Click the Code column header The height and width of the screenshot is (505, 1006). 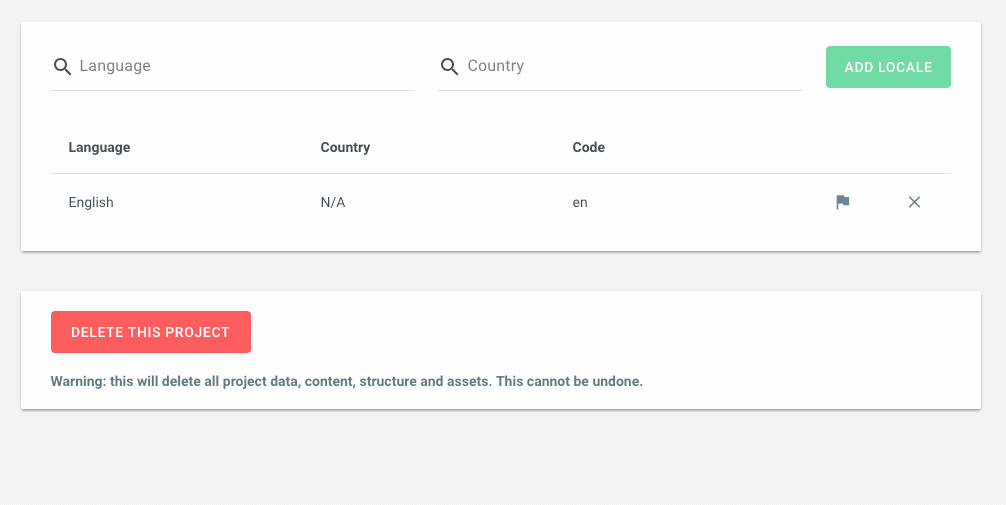click(588, 147)
